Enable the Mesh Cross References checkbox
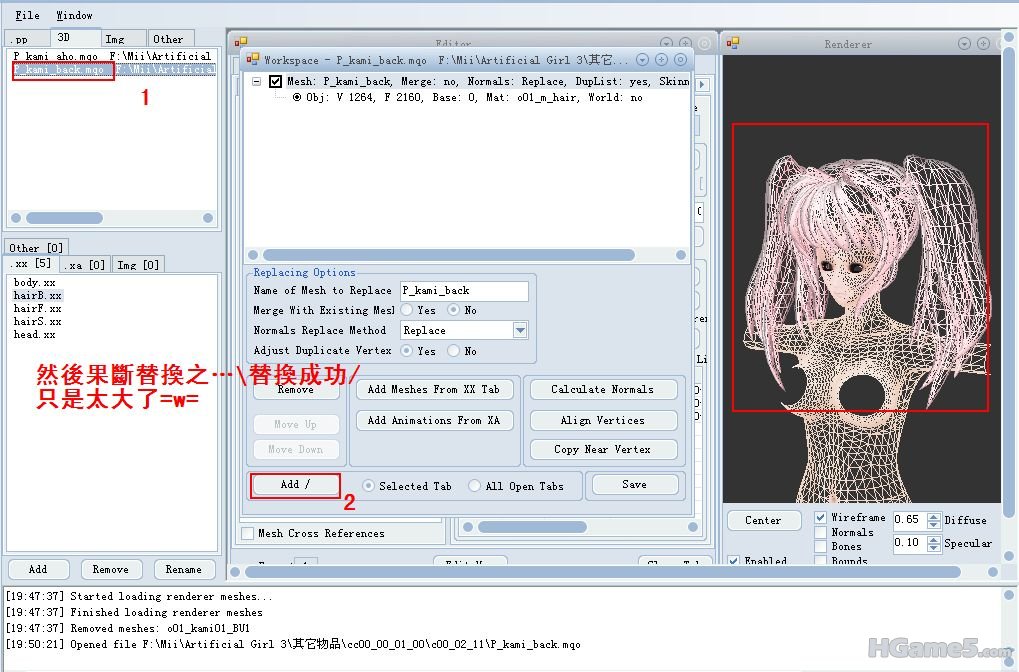Viewport: 1019px width, 672px height. coord(248,534)
